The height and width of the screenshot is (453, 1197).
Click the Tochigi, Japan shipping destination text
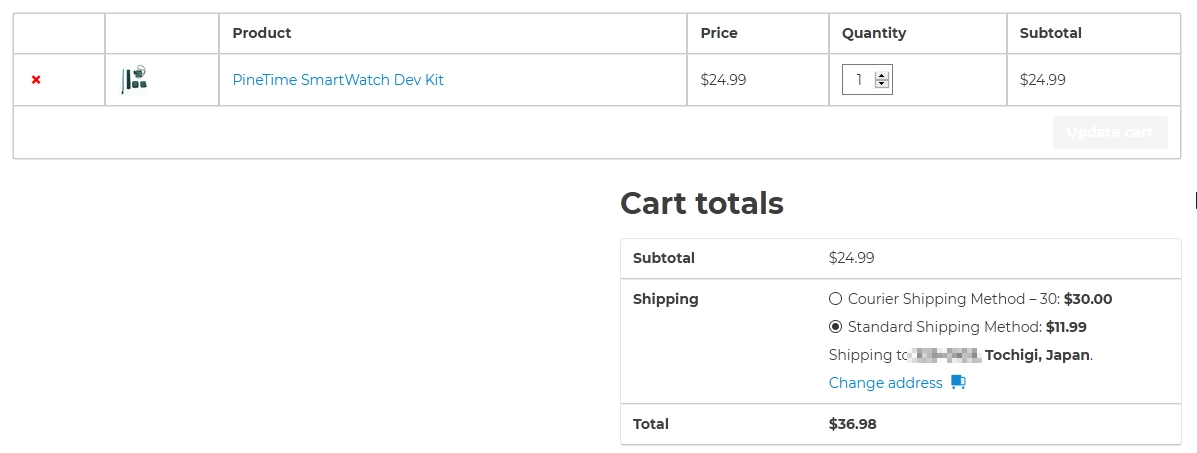pyautogui.click(x=1037, y=355)
